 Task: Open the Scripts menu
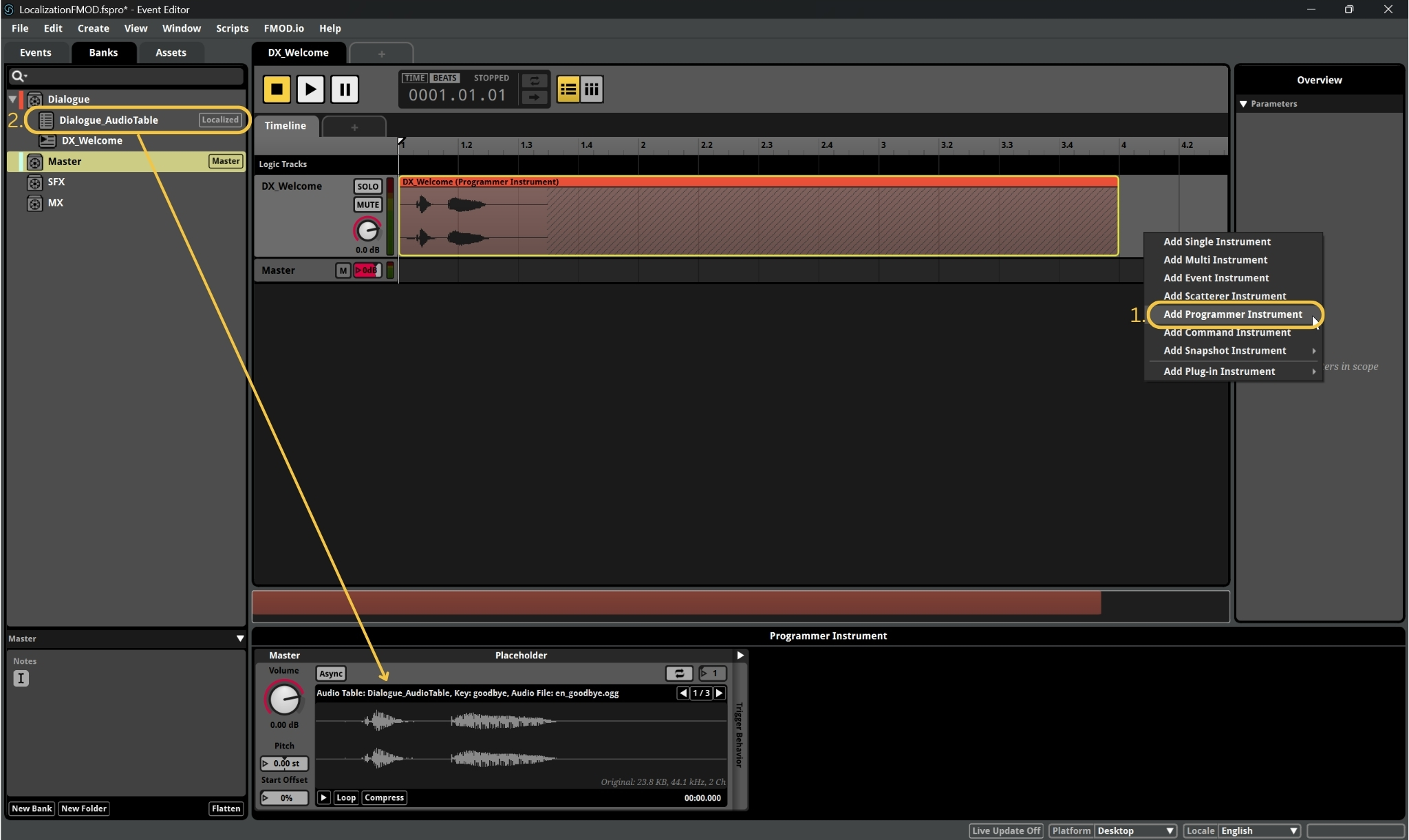point(232,28)
